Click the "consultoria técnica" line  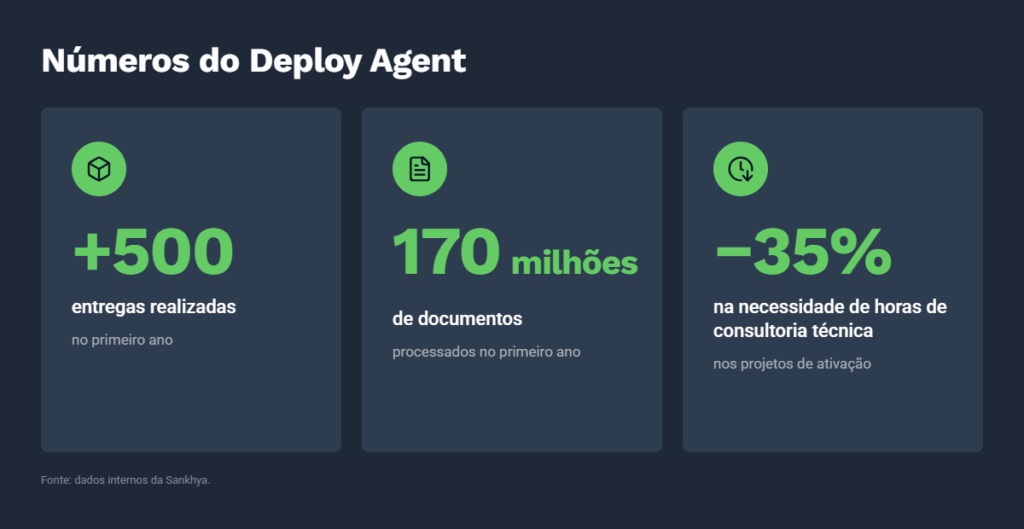pyautogui.click(x=793, y=331)
